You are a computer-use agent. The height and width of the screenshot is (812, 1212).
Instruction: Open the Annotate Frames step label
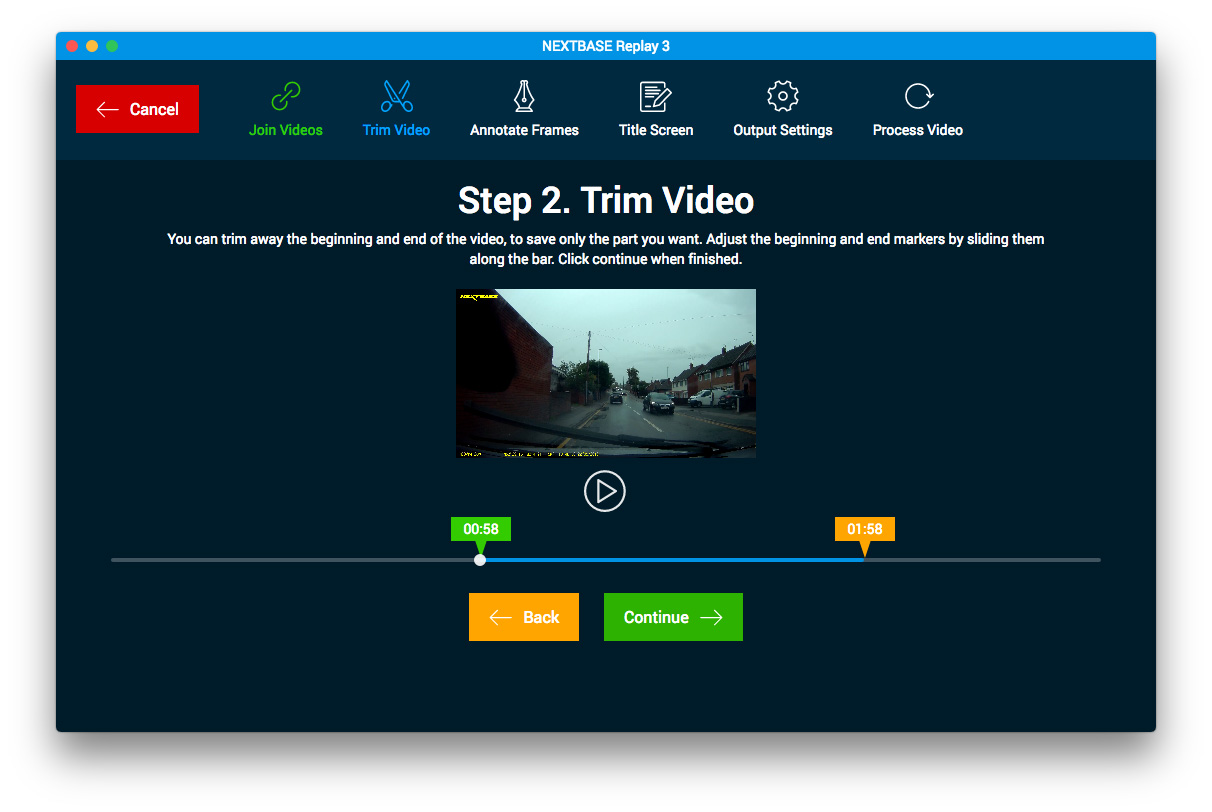(x=524, y=130)
